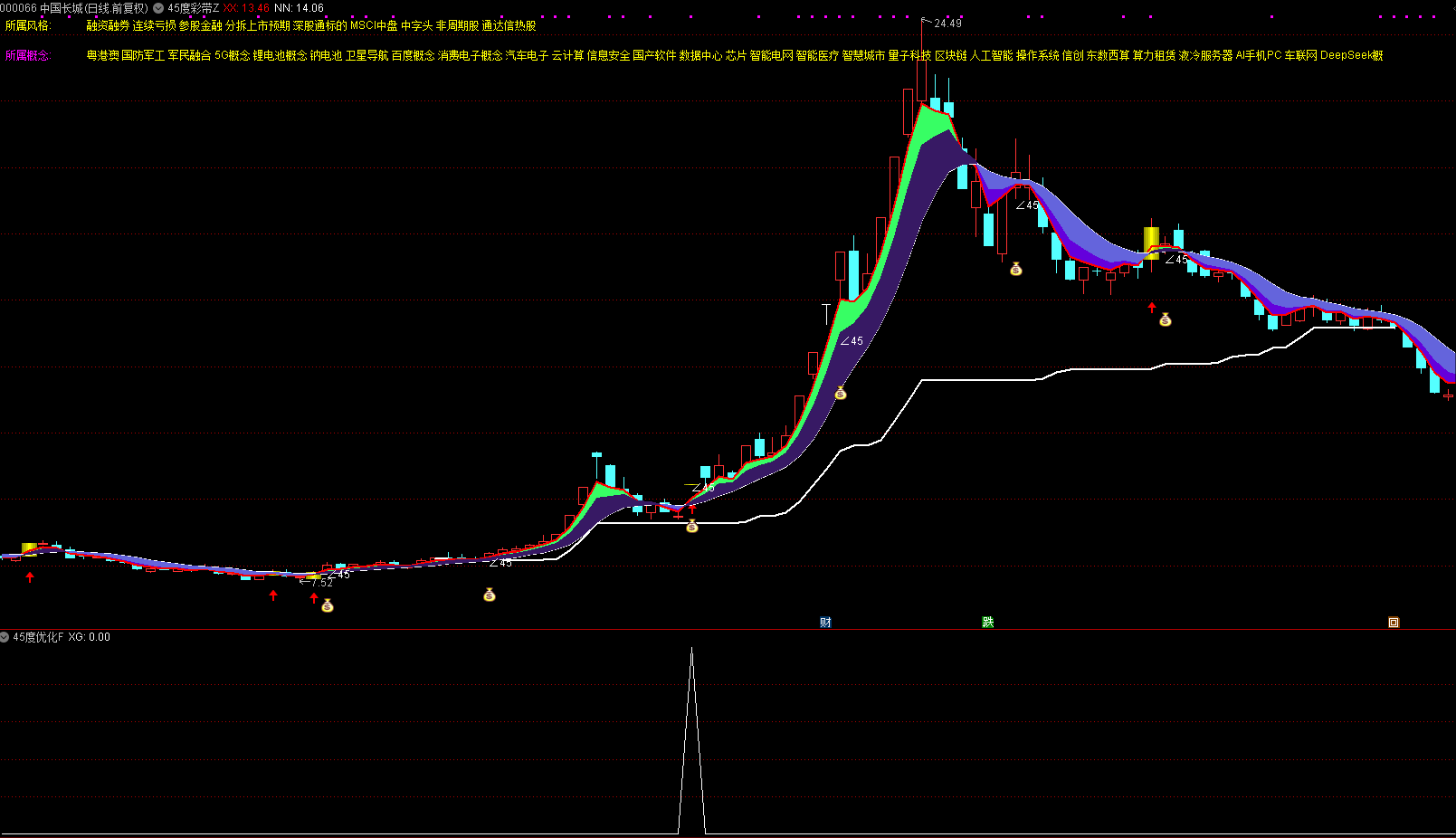Click the XG: 0.00 value readout
Screen dimensions: 1456x838
tap(89, 637)
